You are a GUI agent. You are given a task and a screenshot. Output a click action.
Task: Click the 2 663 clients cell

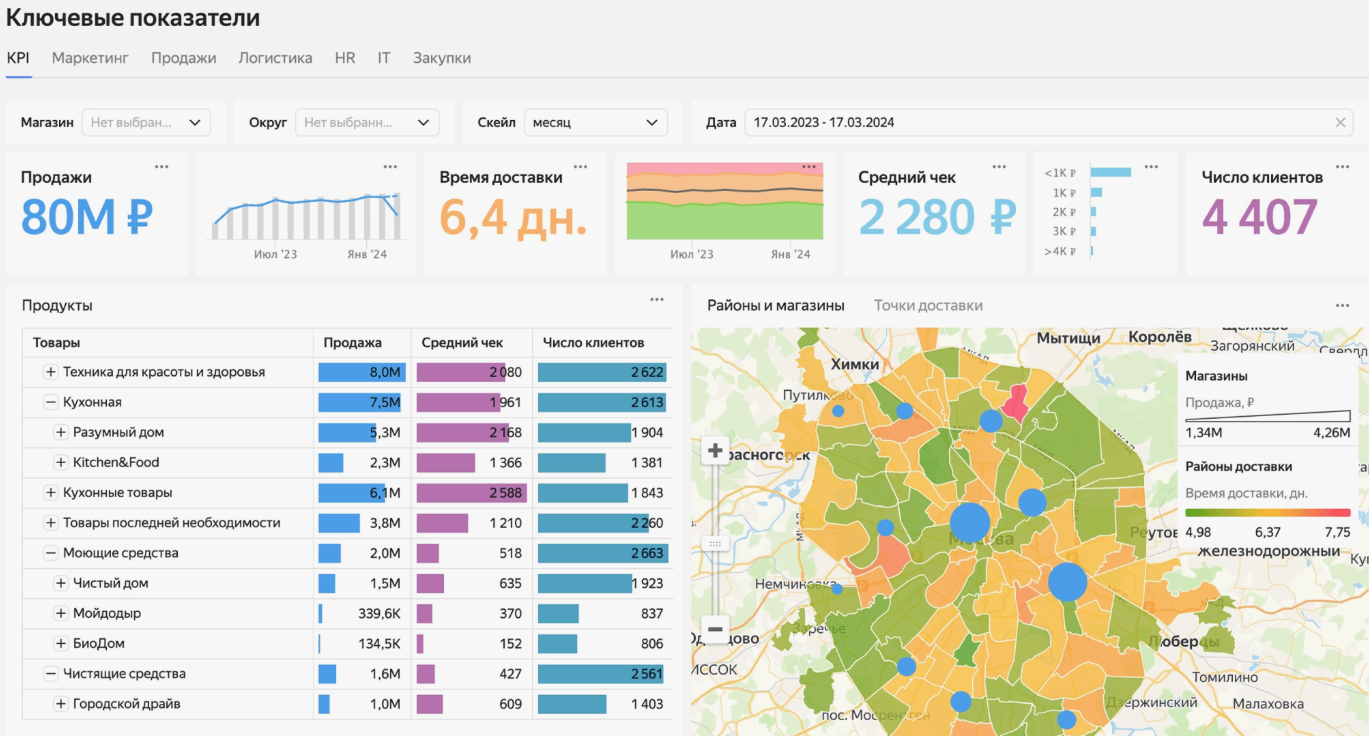(602, 553)
